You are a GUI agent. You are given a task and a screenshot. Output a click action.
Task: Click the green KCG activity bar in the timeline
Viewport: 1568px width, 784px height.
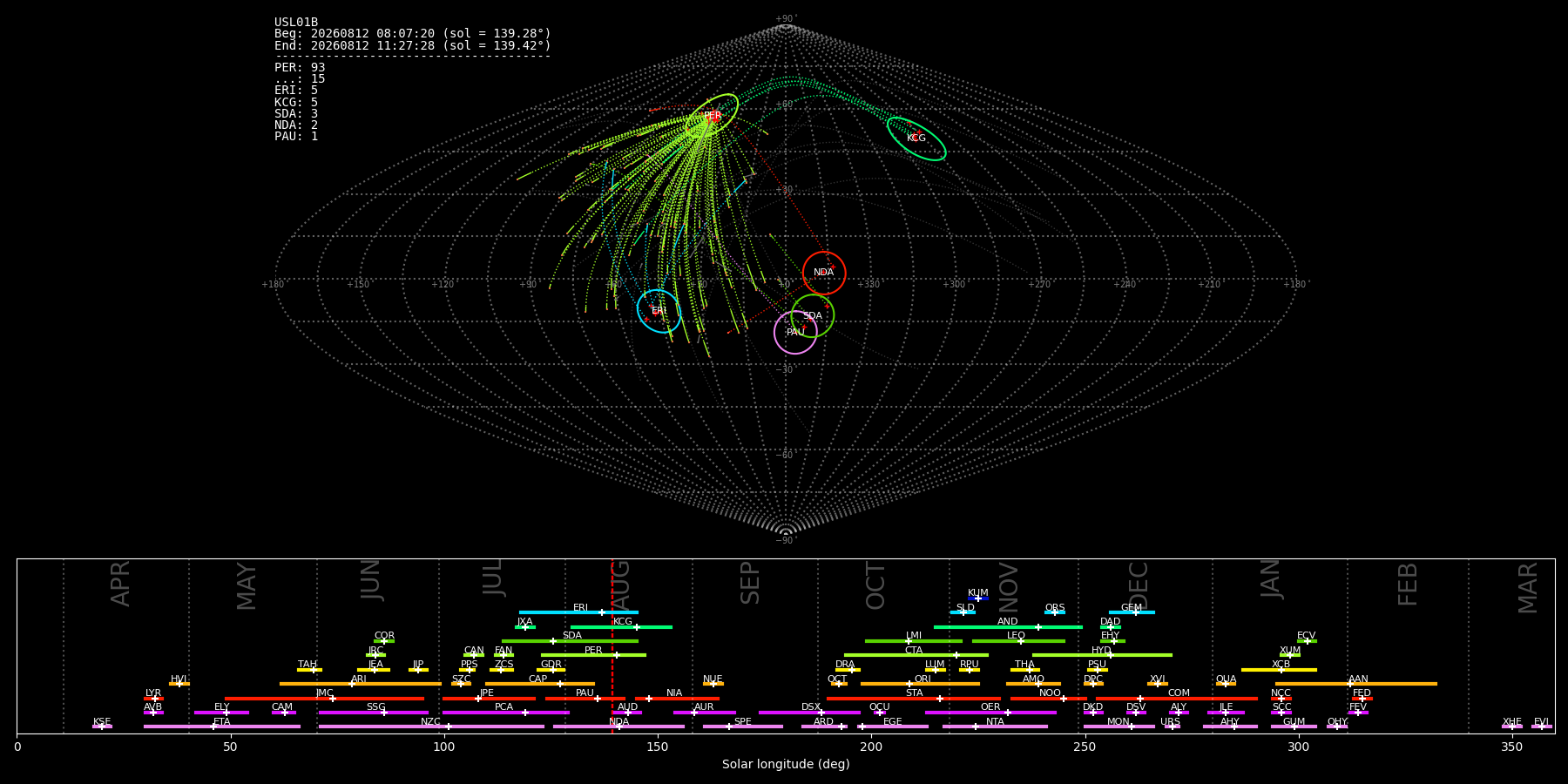621,626
